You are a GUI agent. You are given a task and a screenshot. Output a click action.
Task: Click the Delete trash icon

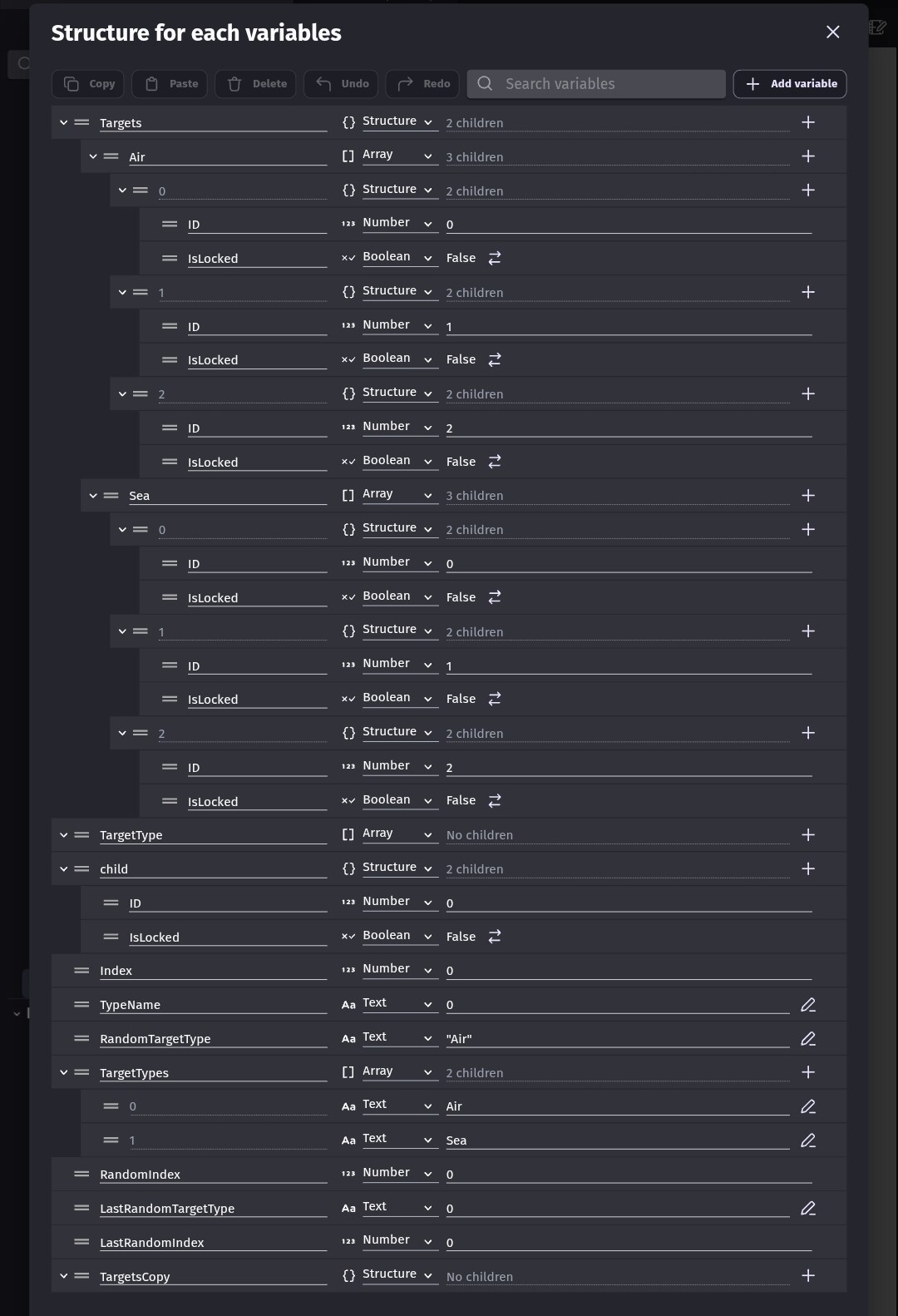point(234,84)
